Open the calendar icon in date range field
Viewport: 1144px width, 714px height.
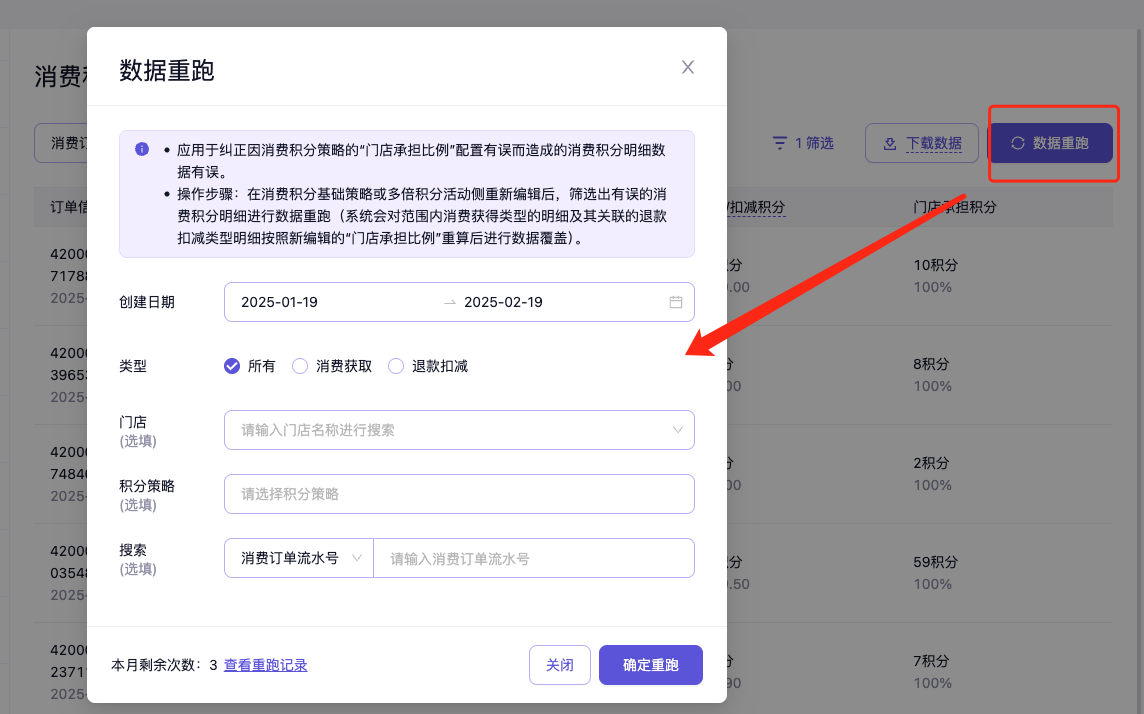(676, 302)
